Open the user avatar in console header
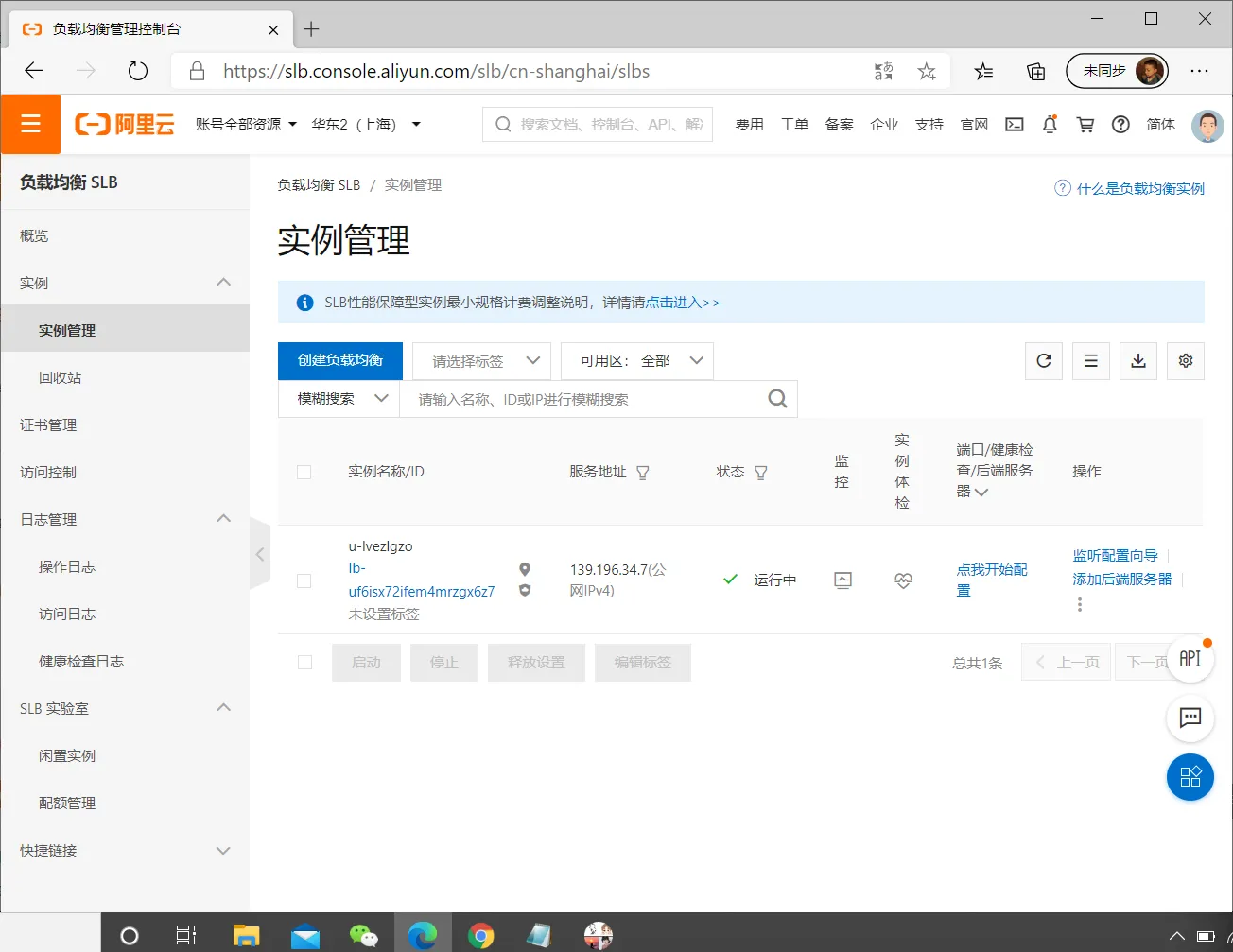The image size is (1233, 952). click(x=1207, y=125)
